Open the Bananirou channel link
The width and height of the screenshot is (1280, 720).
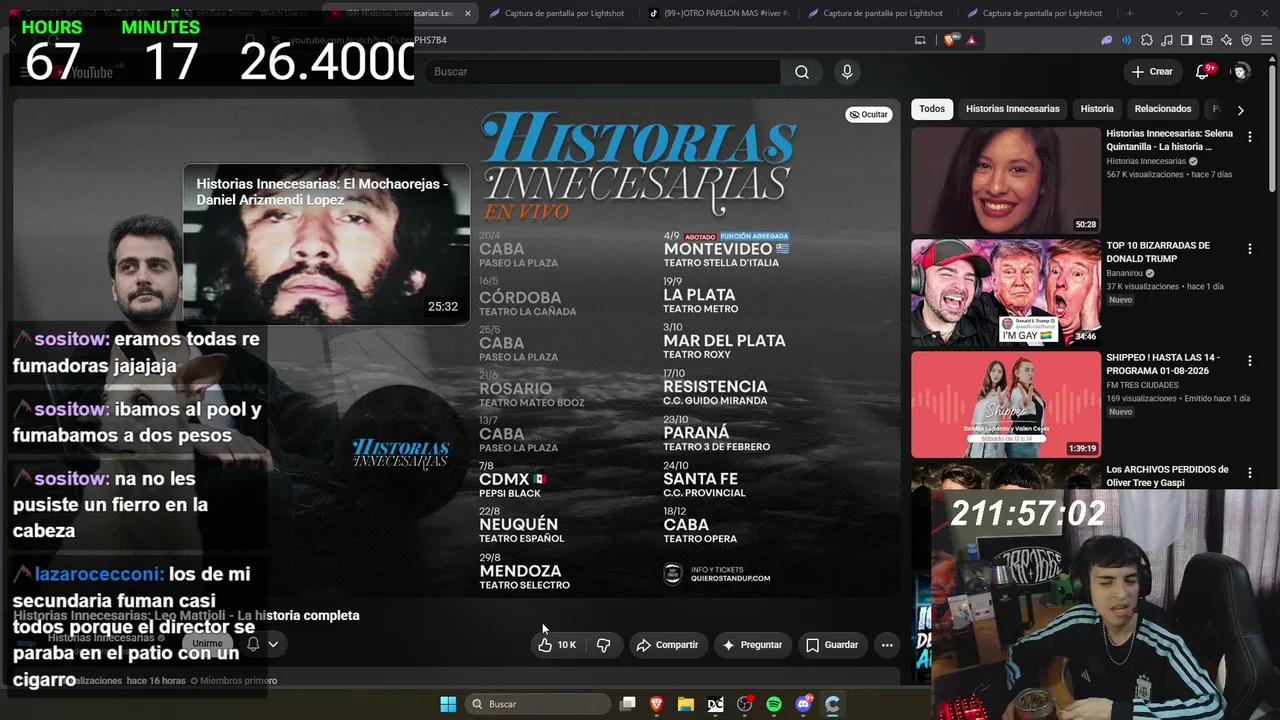1125,273
